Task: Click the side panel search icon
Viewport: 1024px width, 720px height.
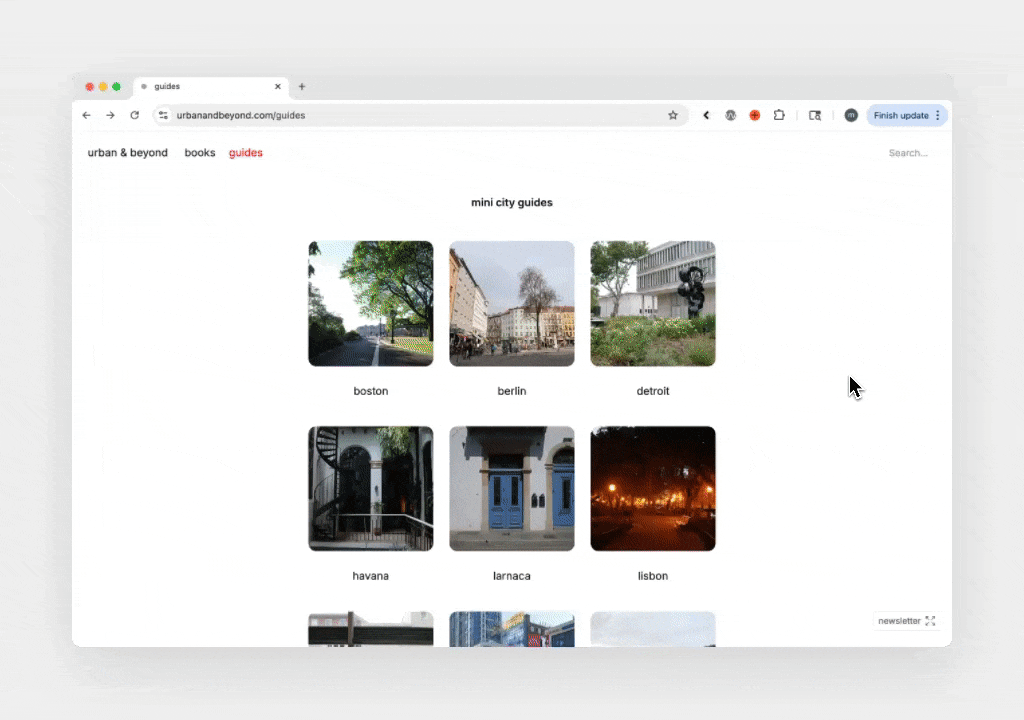Action: point(815,115)
